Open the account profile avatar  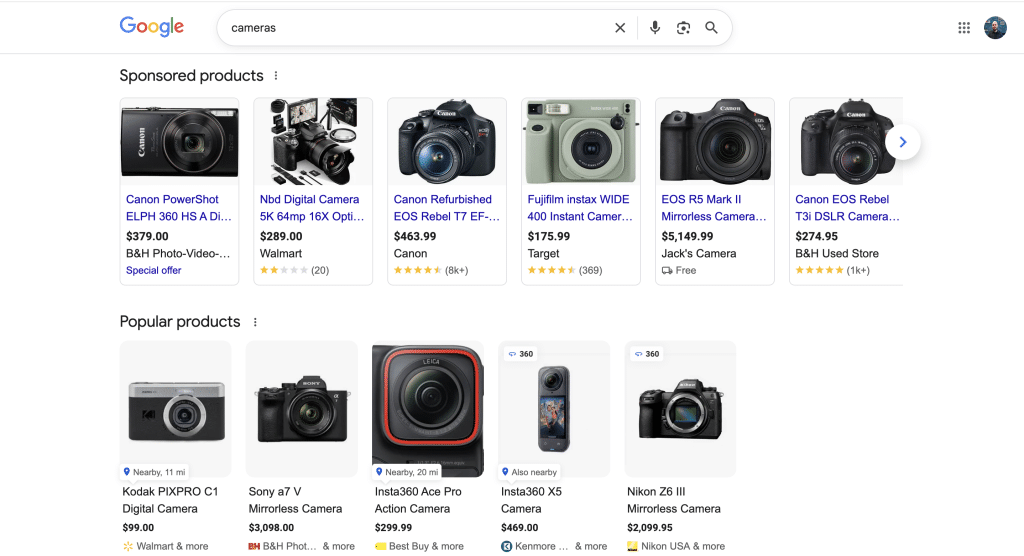click(x=995, y=27)
